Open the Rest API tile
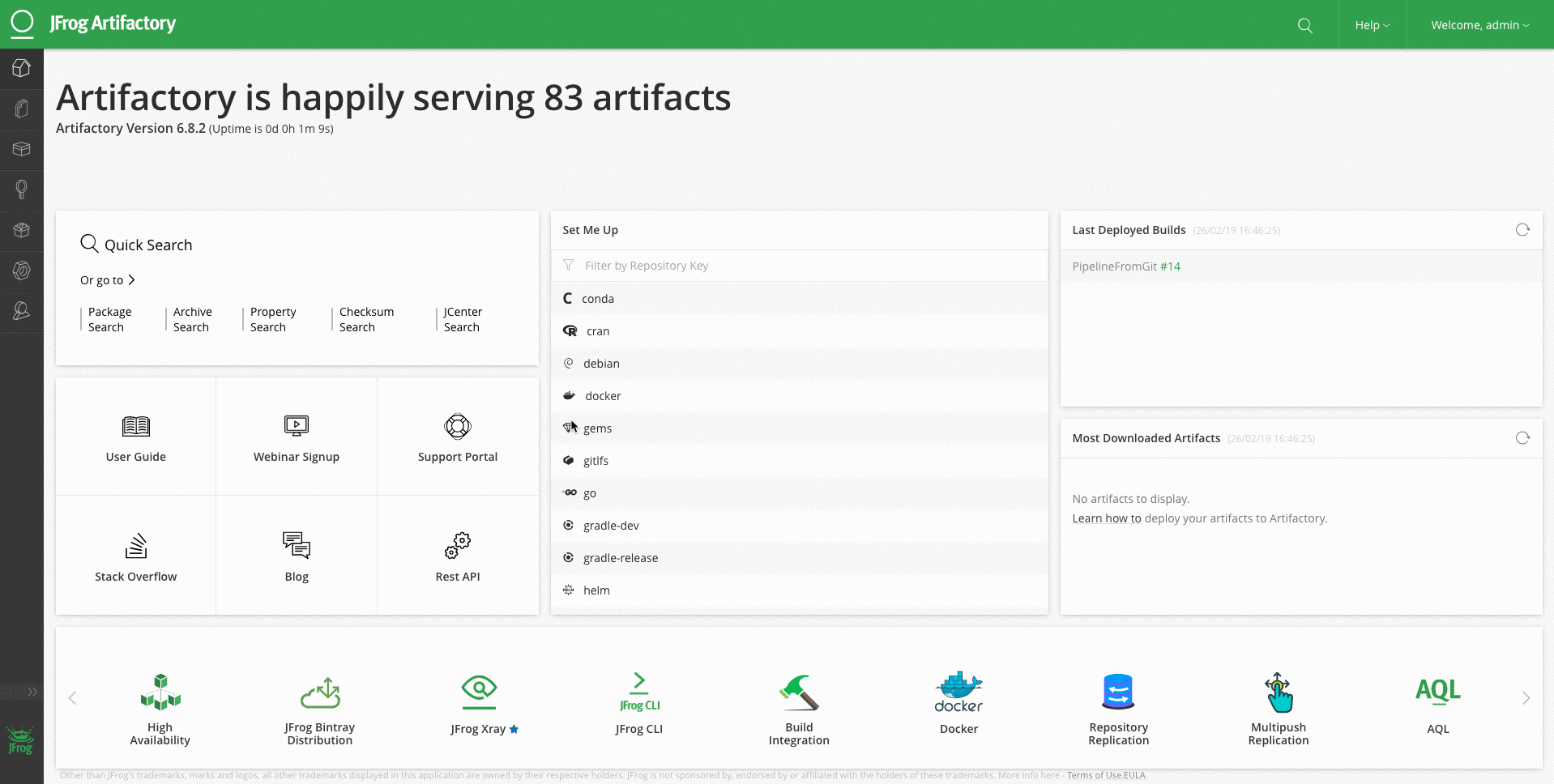 pyautogui.click(x=458, y=557)
